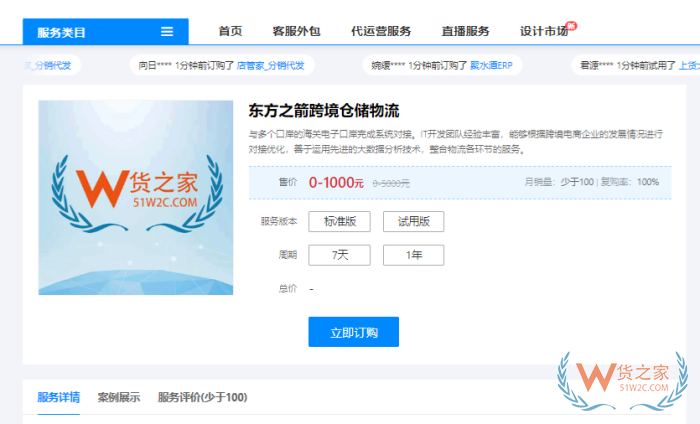Image resolution: width=700 pixels, height=424 pixels.
Task: Click the 复购率: 100% text
Action: coord(629,182)
